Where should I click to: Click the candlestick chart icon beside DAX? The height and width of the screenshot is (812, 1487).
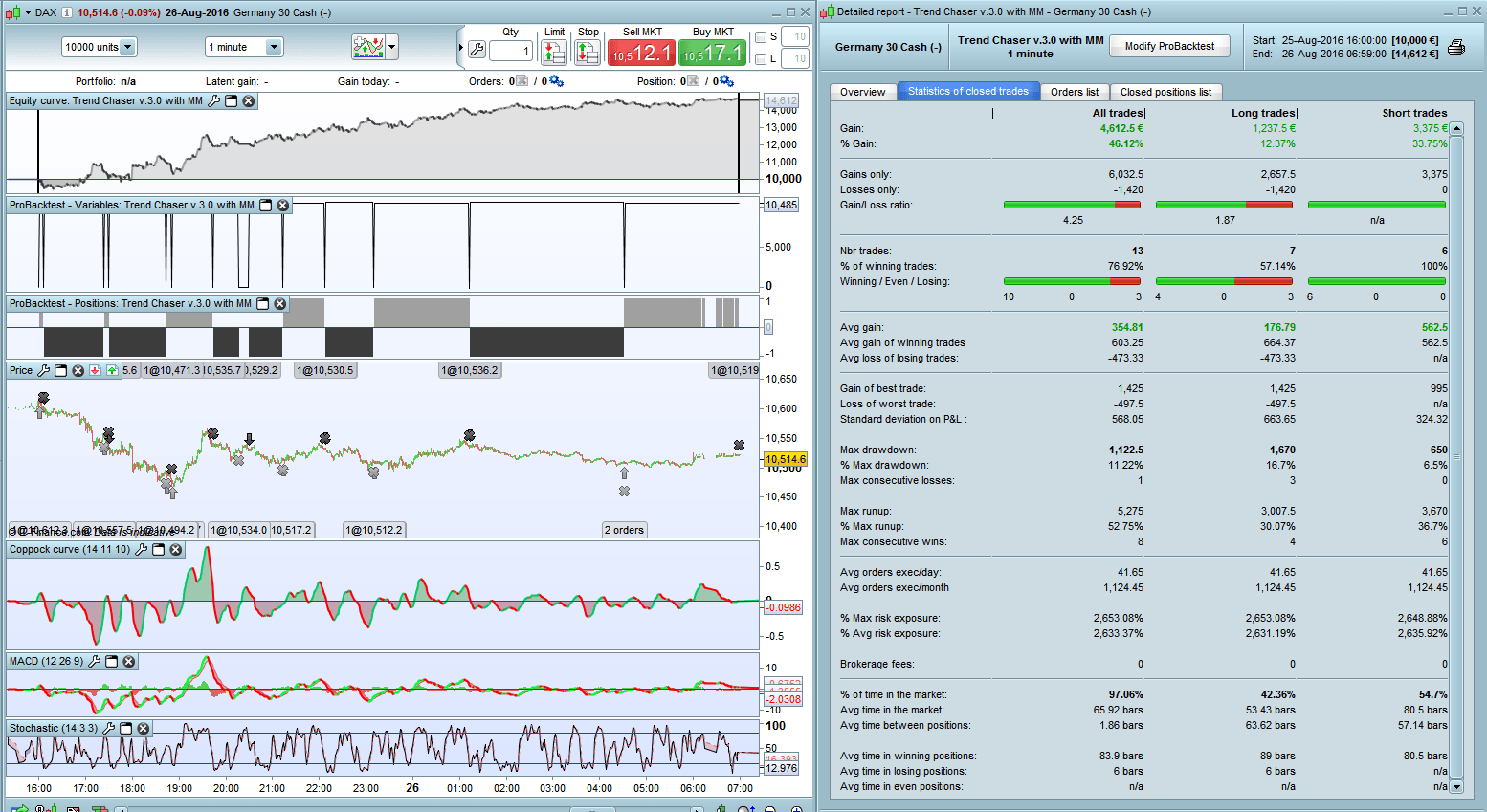[x=12, y=12]
